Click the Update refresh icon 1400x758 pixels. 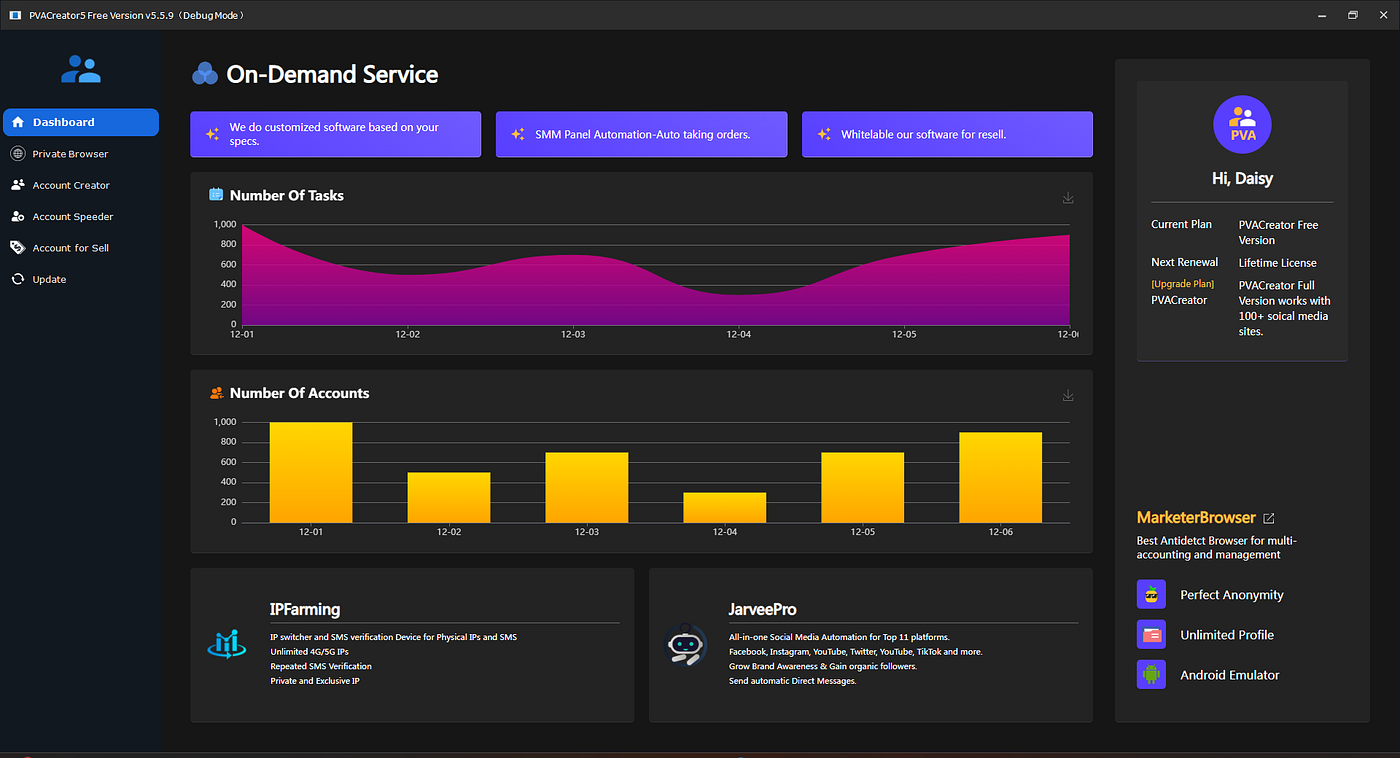click(17, 279)
